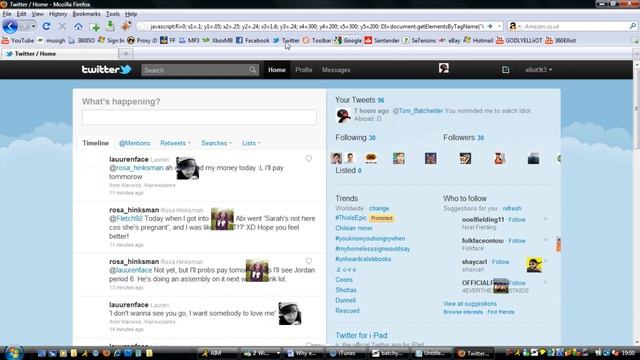Open the Santander bookmark

(x=382, y=40)
